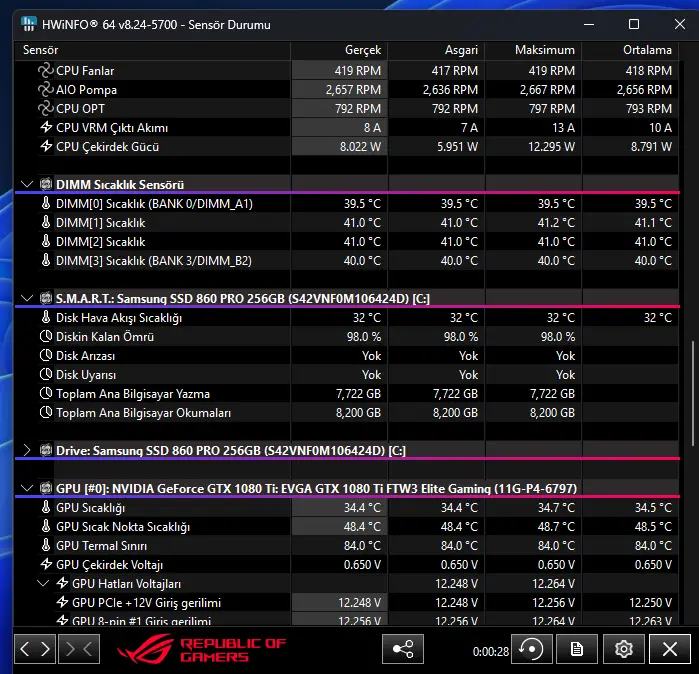
Task: Click the thermometer icon of GPU Termal Sınırı
Action: pyautogui.click(x=46, y=545)
